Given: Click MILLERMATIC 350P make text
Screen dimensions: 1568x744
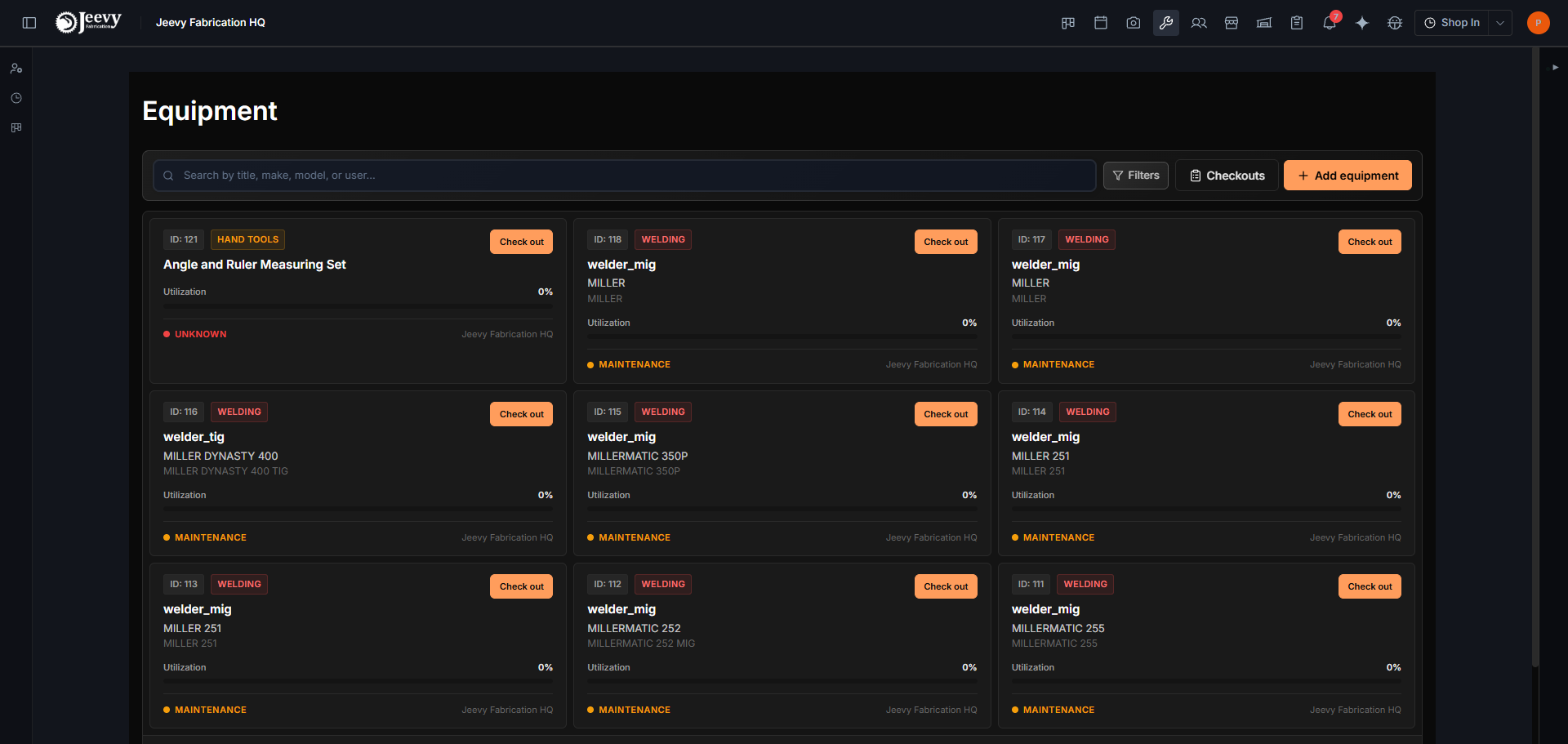Looking at the screenshot, I should pyautogui.click(x=638, y=456).
